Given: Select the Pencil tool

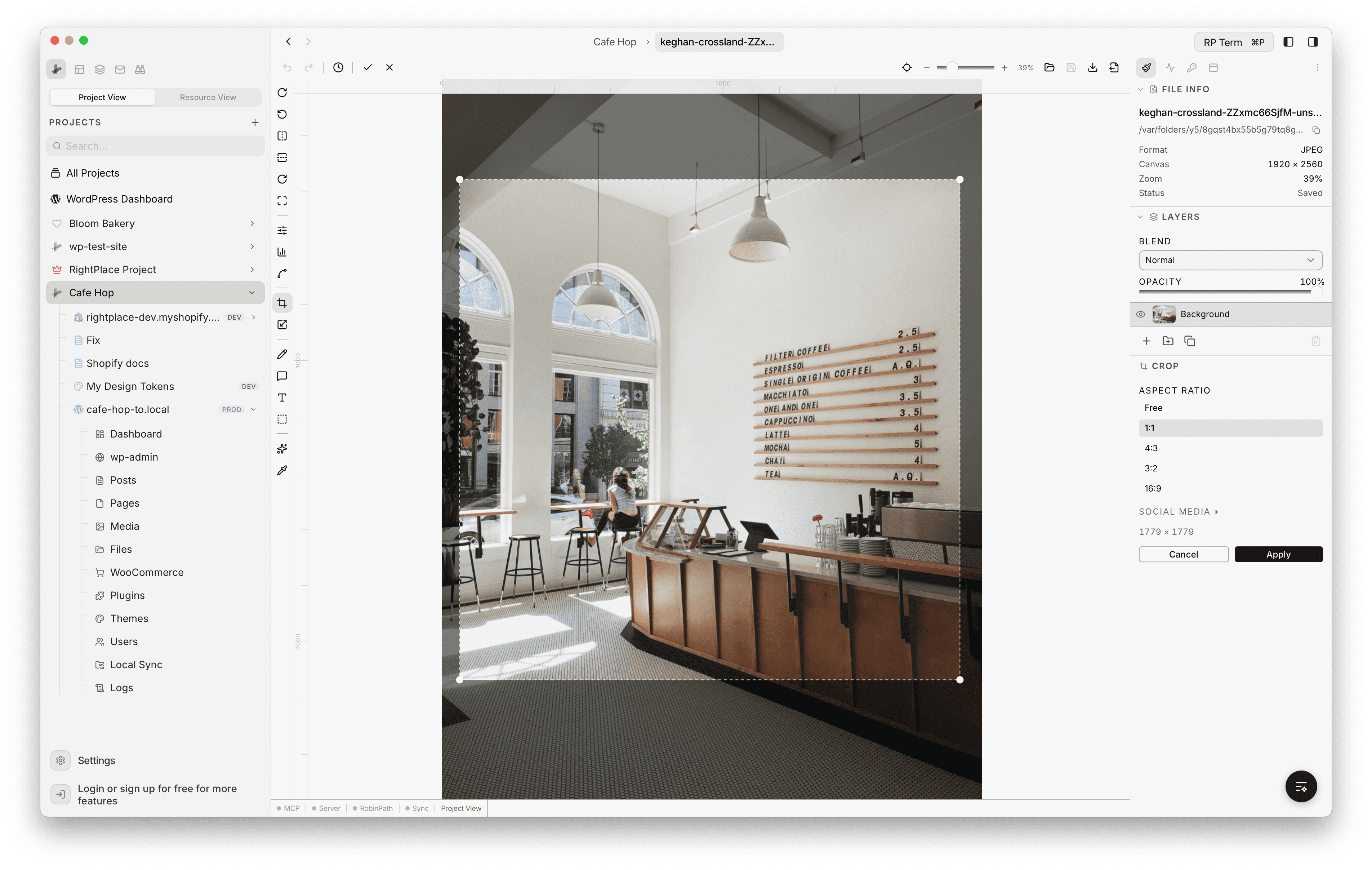Looking at the screenshot, I should point(282,354).
